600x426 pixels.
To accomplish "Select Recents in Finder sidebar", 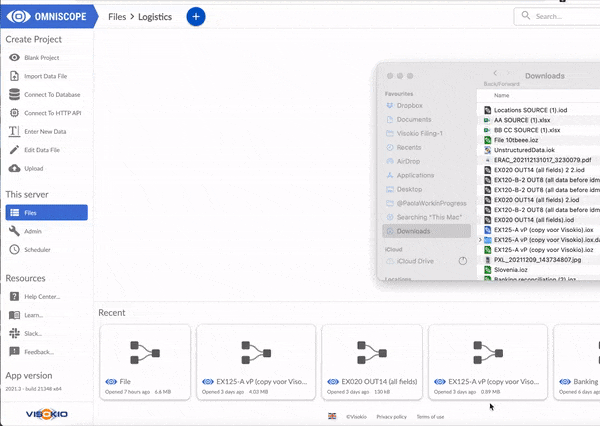I will point(409,147).
